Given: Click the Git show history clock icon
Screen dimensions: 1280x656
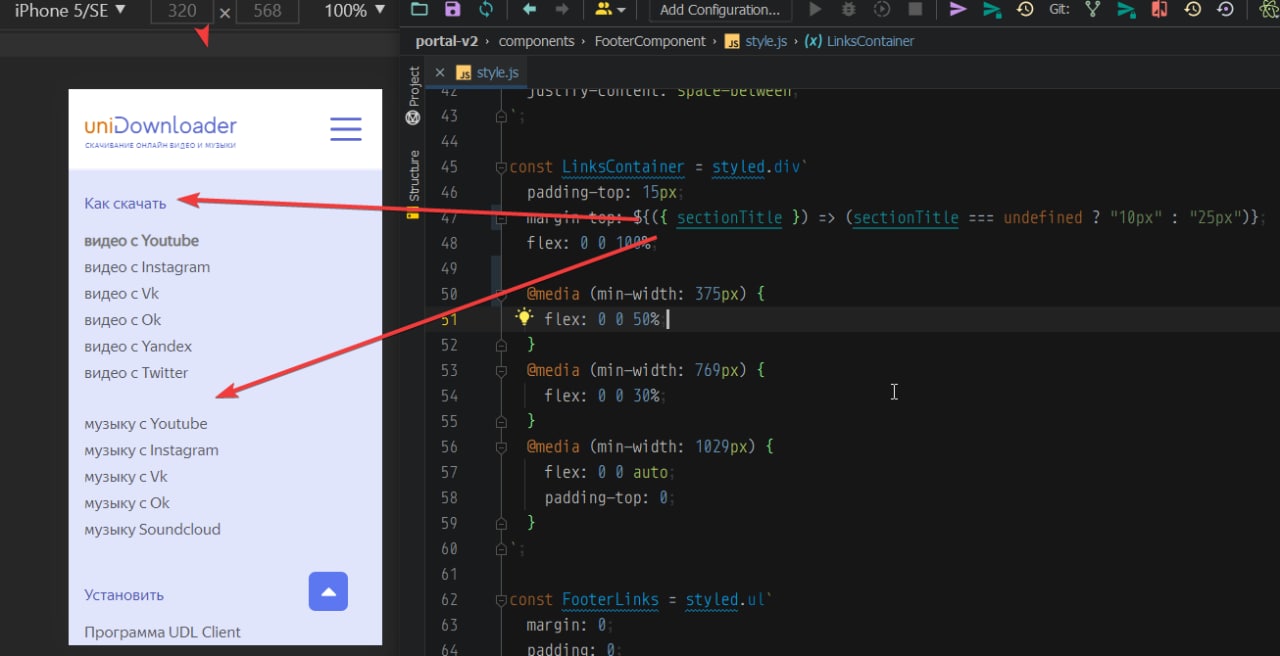Looking at the screenshot, I should point(1193,10).
